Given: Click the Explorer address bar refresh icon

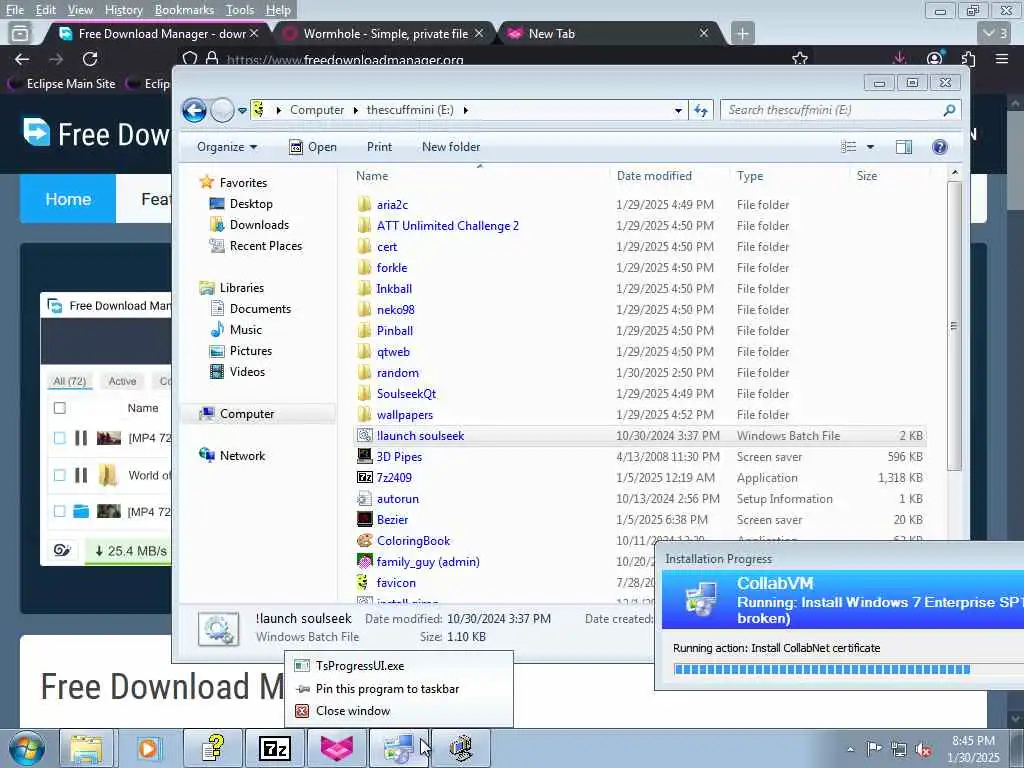Looking at the screenshot, I should [x=701, y=110].
